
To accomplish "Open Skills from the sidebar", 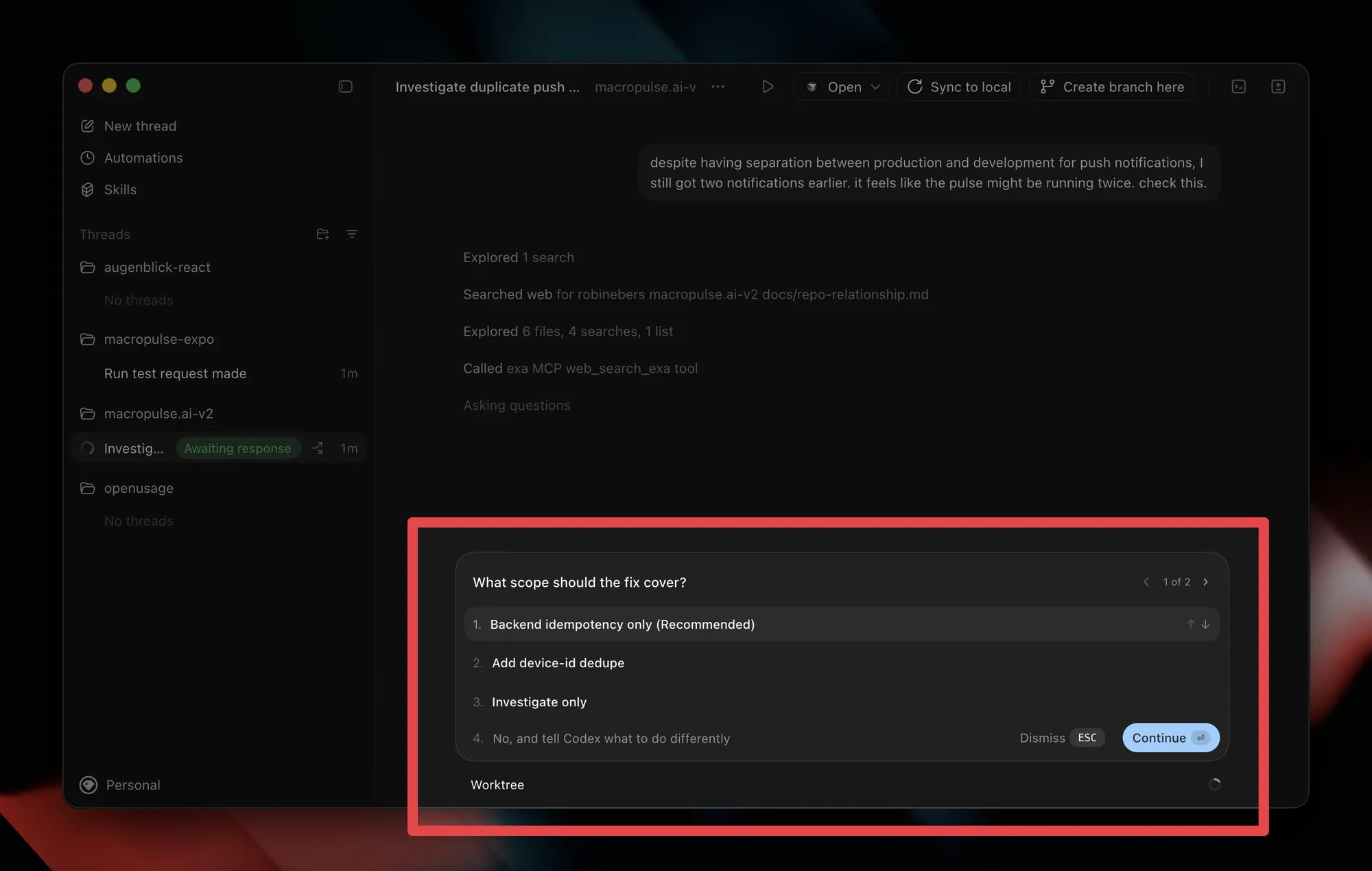I will click(120, 189).
